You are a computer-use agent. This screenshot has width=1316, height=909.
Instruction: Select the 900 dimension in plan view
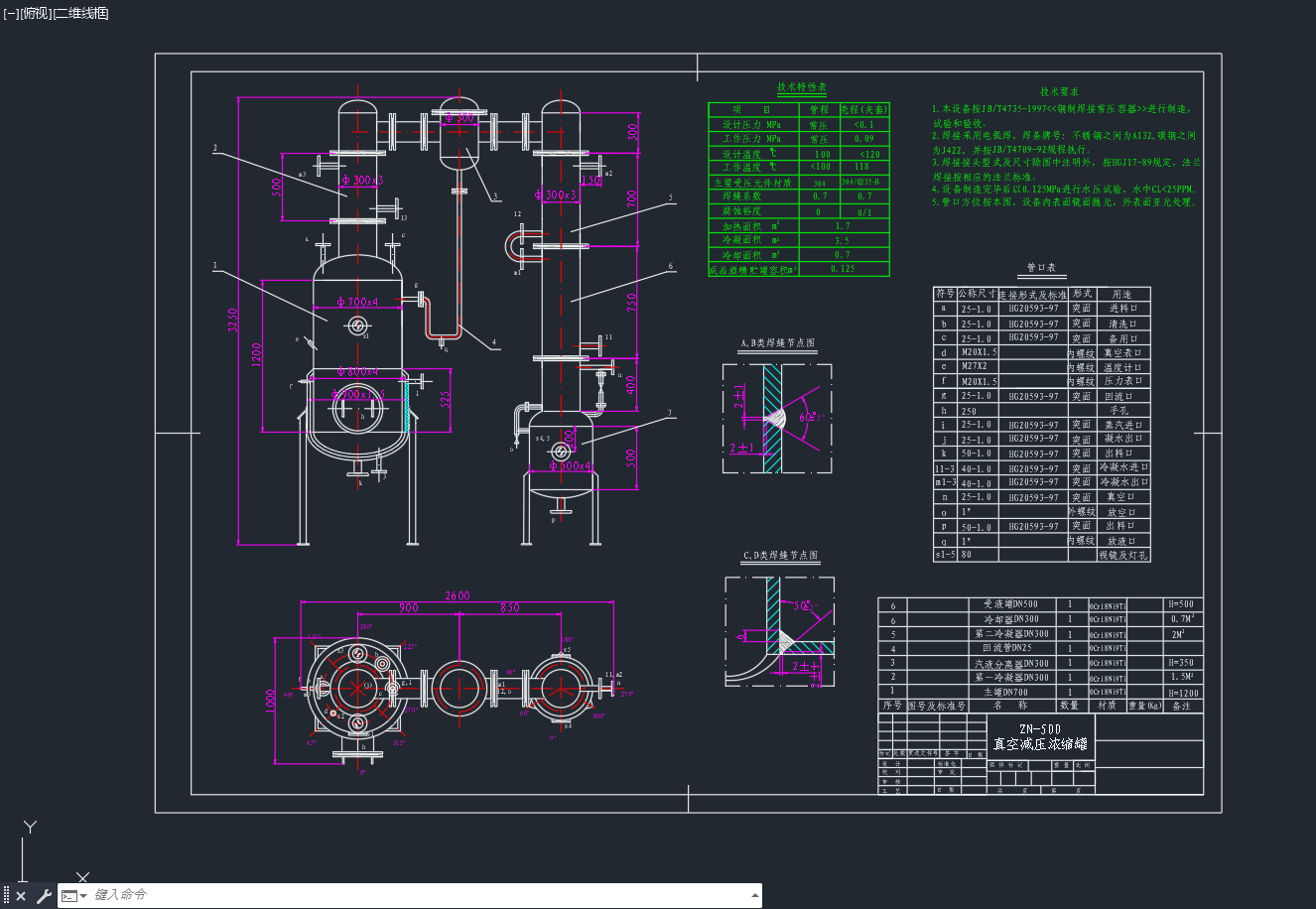pyautogui.click(x=408, y=607)
